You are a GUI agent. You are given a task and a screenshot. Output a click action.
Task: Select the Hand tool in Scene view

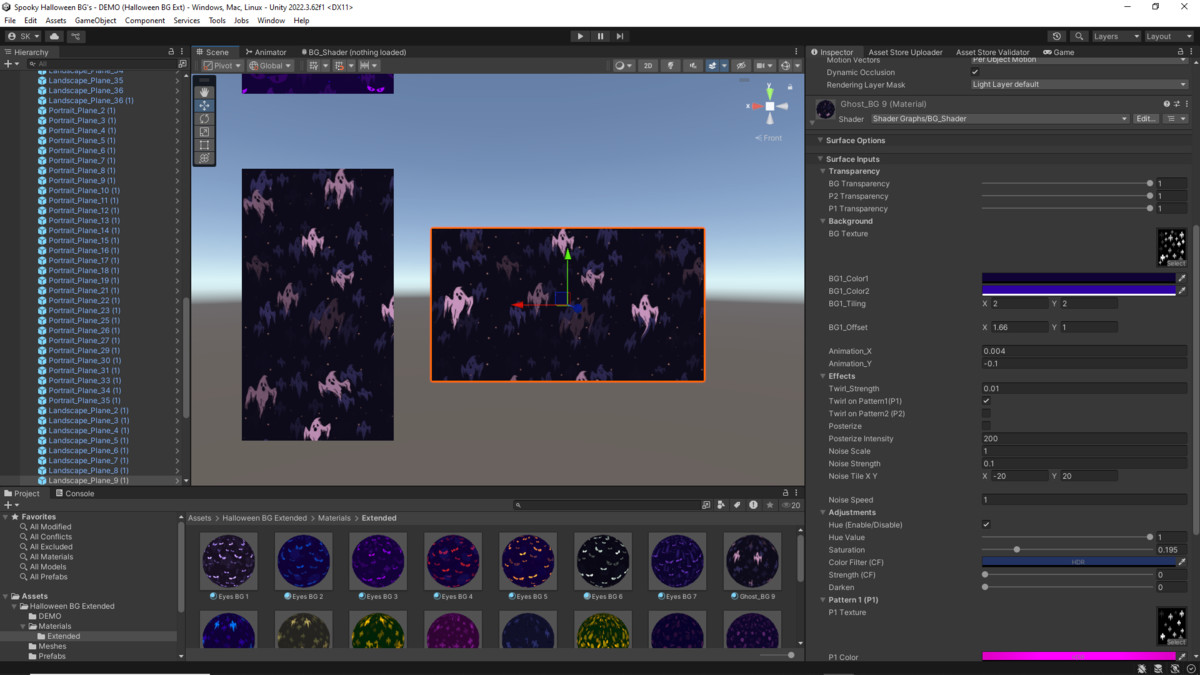[x=204, y=92]
